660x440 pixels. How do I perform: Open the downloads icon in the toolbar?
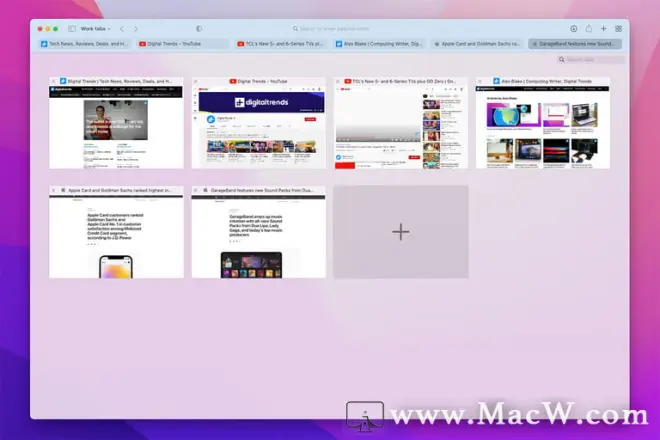[573, 29]
